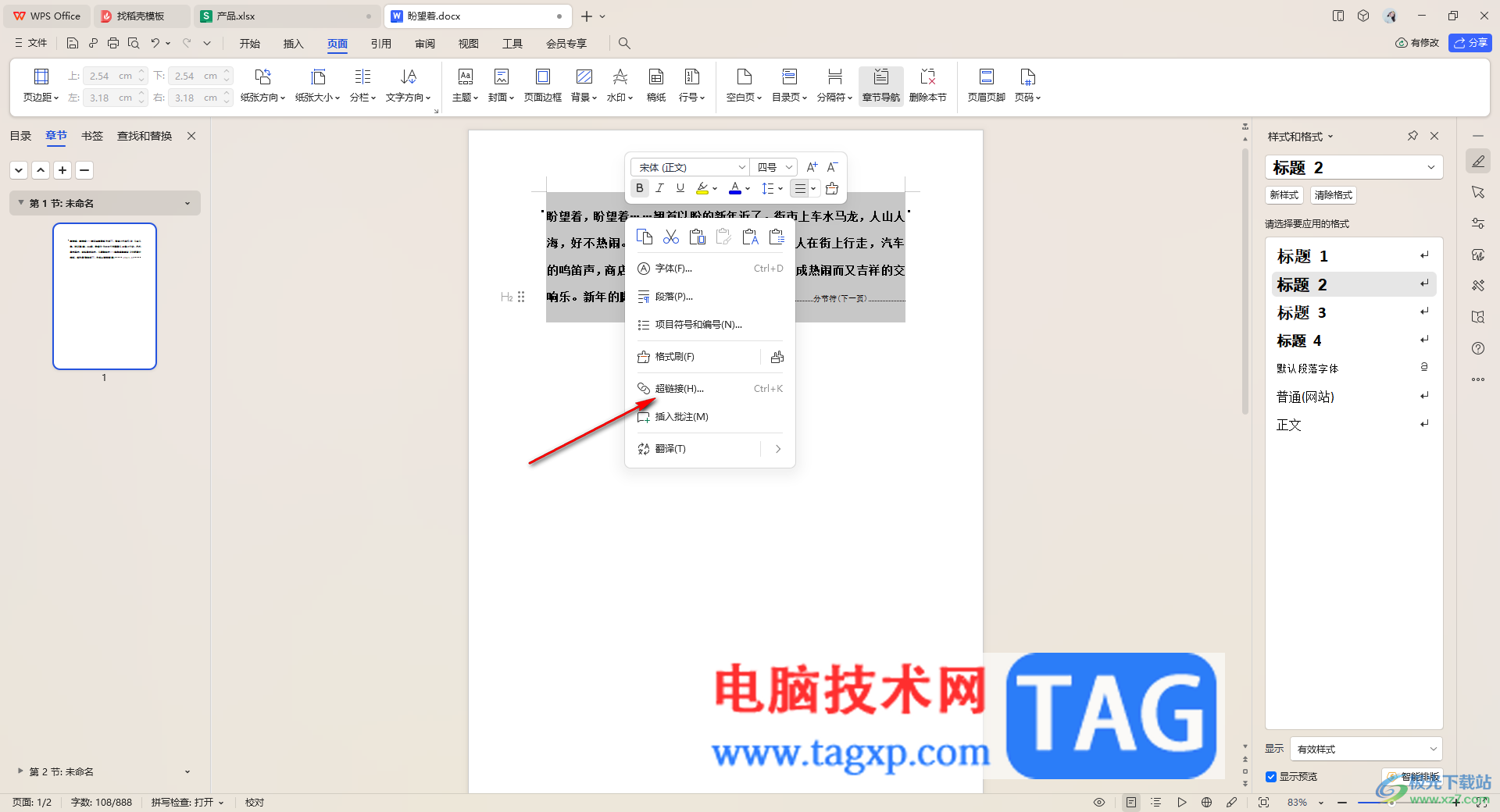The height and width of the screenshot is (812, 1500).
Task: Open the 显示 有效样式 dropdown
Action: tap(1366, 749)
